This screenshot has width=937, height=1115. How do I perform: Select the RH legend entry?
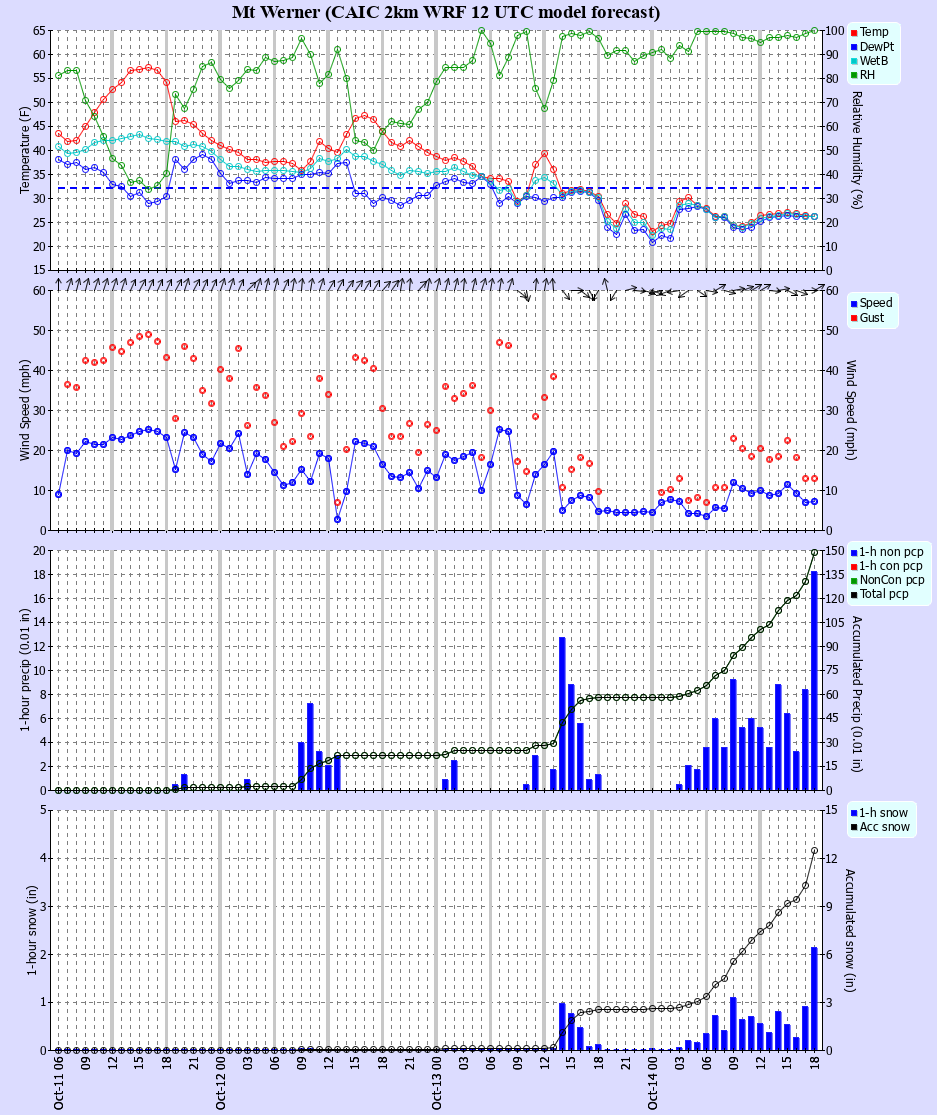(x=863, y=75)
